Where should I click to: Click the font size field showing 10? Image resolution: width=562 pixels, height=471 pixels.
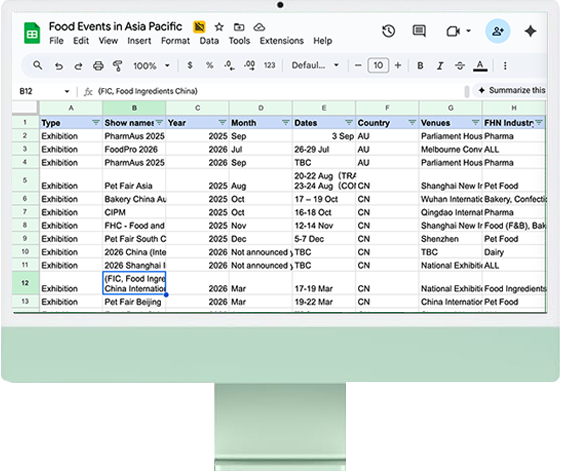click(378, 66)
